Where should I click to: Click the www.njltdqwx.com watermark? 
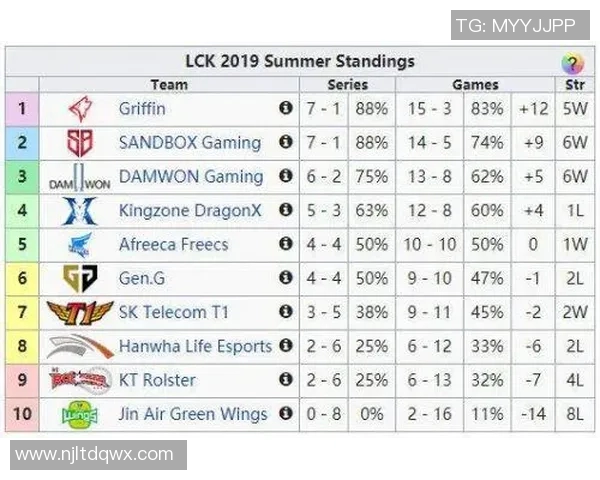[95, 454]
